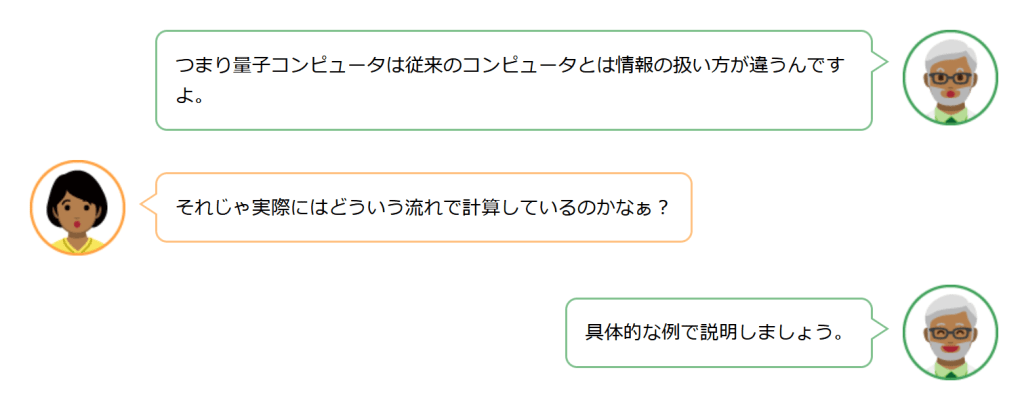Select the top speech bubble about 量子コンピュータ
Viewport: 1022px width, 404px height.
[x=513, y=80]
